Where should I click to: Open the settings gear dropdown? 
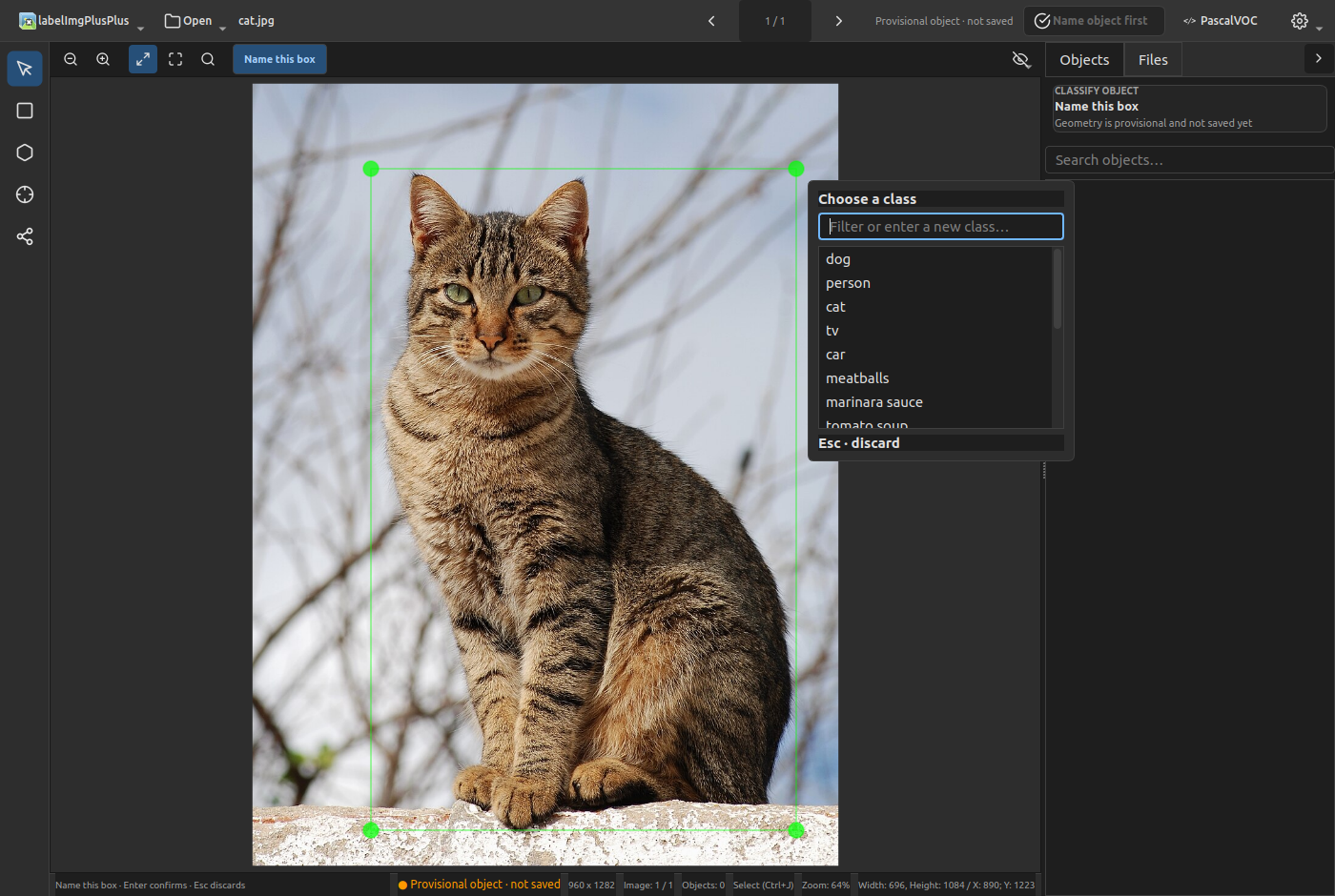click(x=1306, y=21)
